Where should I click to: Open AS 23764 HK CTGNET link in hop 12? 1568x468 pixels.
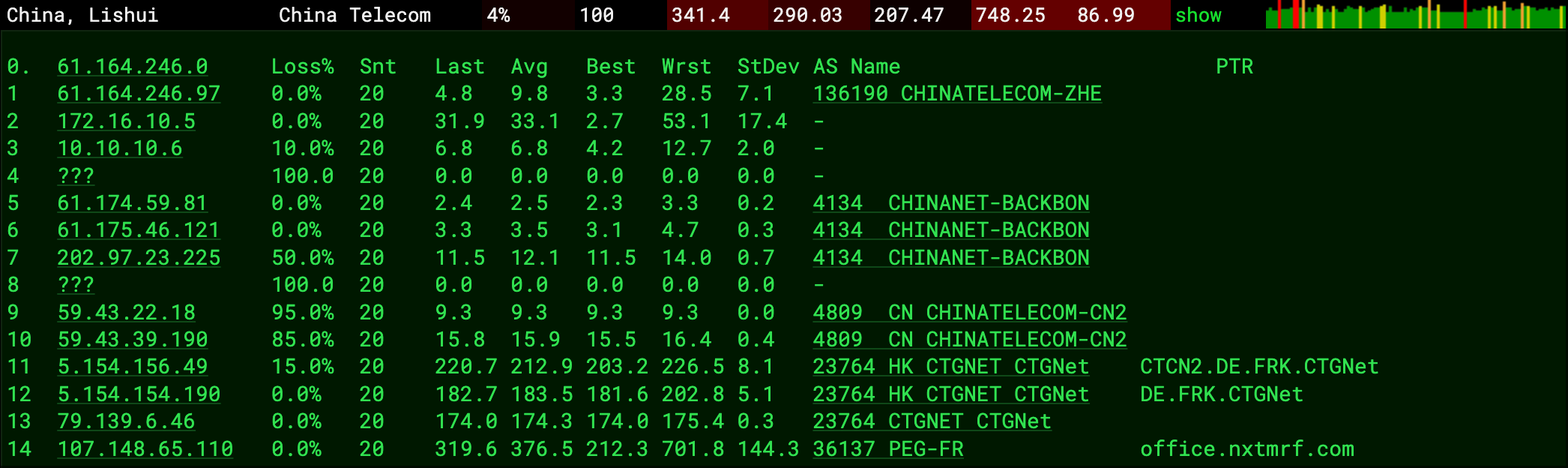(x=951, y=394)
